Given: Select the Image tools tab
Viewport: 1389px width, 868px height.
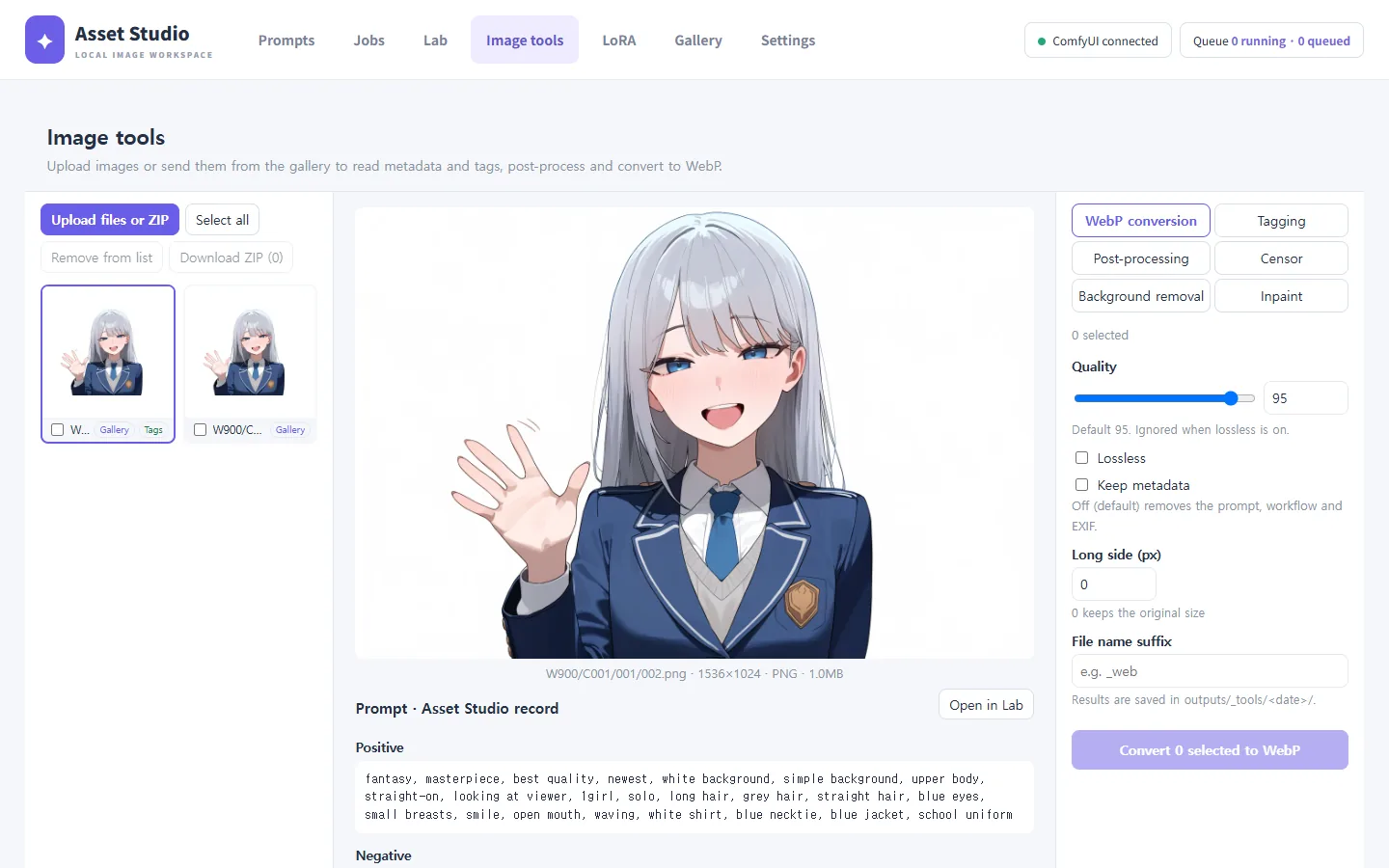Looking at the screenshot, I should [x=525, y=41].
